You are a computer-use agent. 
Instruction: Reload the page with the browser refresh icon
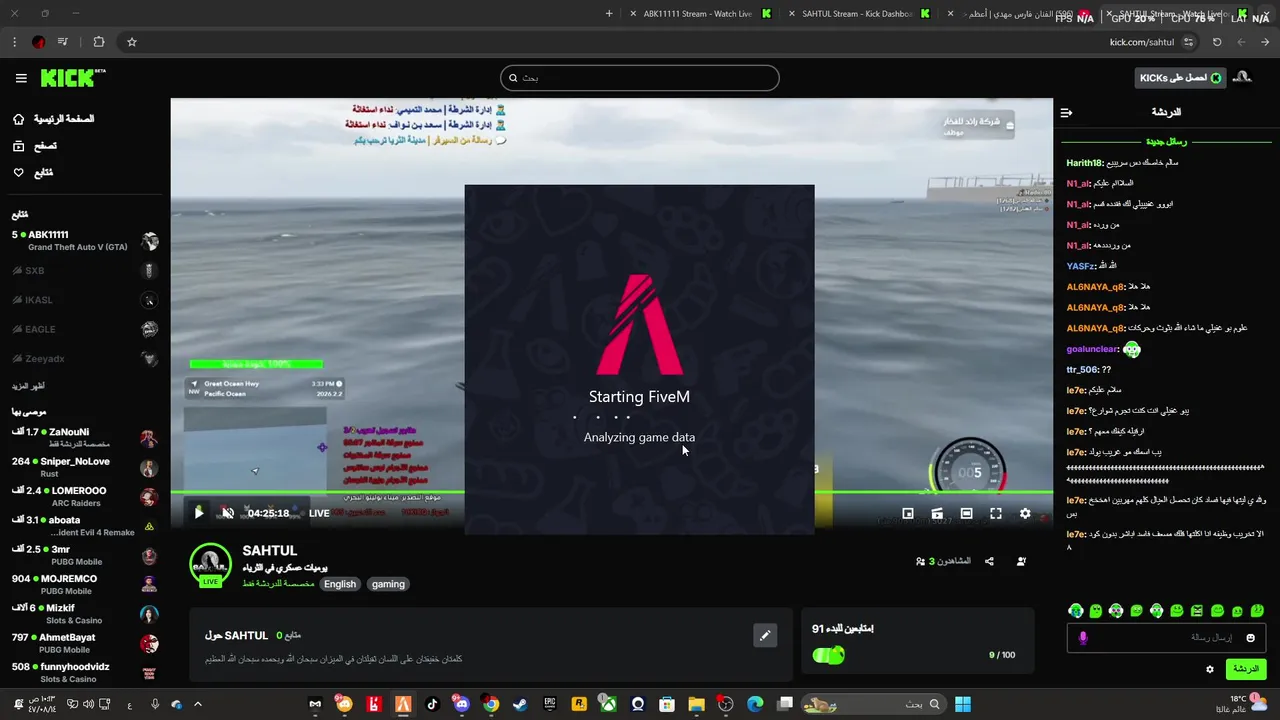click(1217, 42)
